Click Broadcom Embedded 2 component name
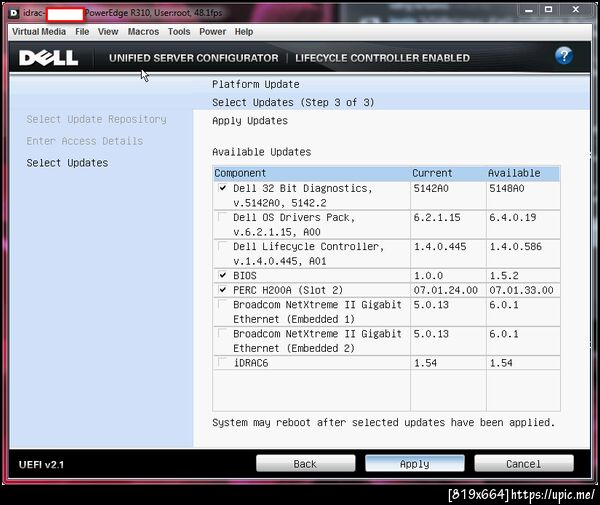The width and height of the screenshot is (600, 505). [x=317, y=341]
